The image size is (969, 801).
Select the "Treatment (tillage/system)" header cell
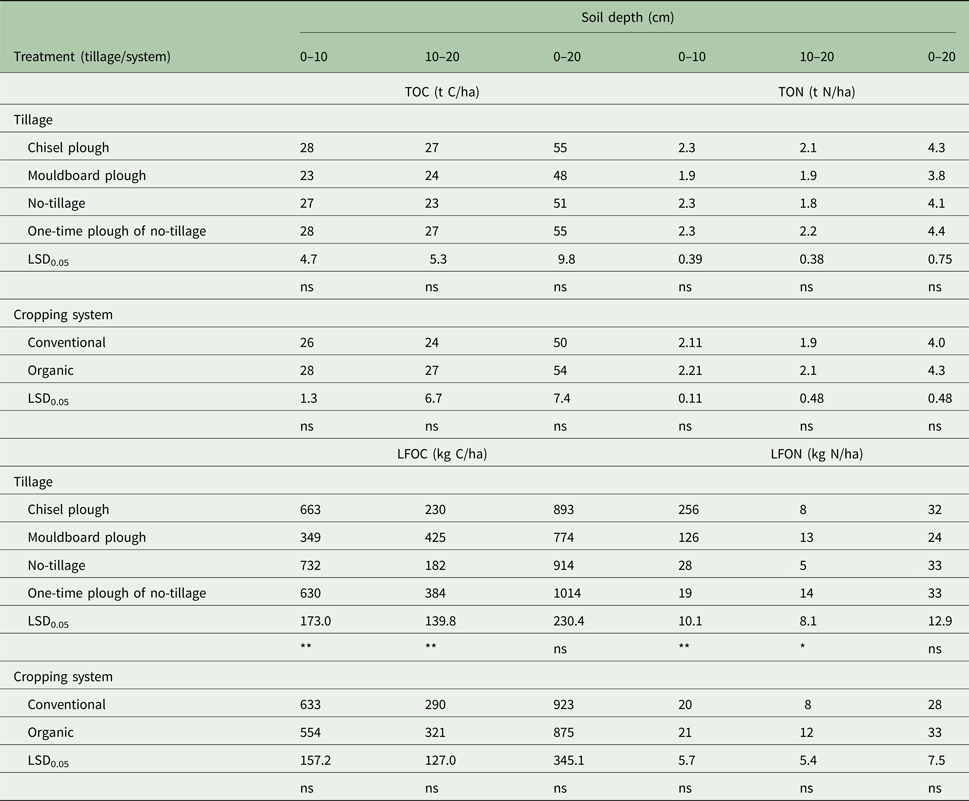point(92,56)
